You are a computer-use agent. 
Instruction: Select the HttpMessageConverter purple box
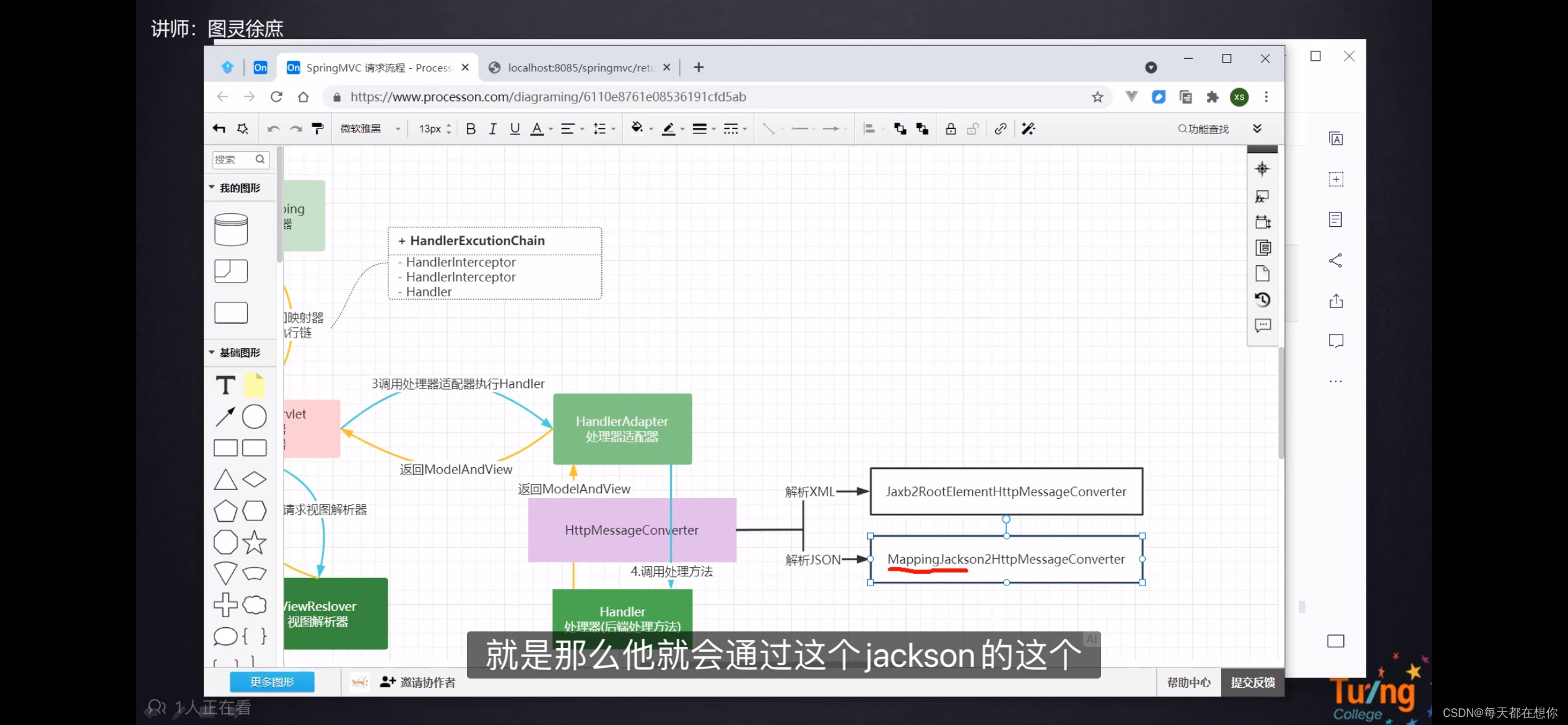point(632,530)
